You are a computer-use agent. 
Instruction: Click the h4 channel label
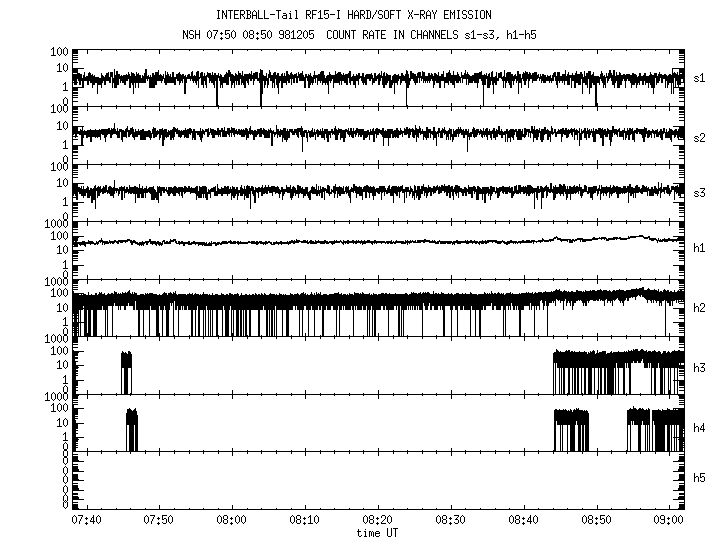click(700, 428)
